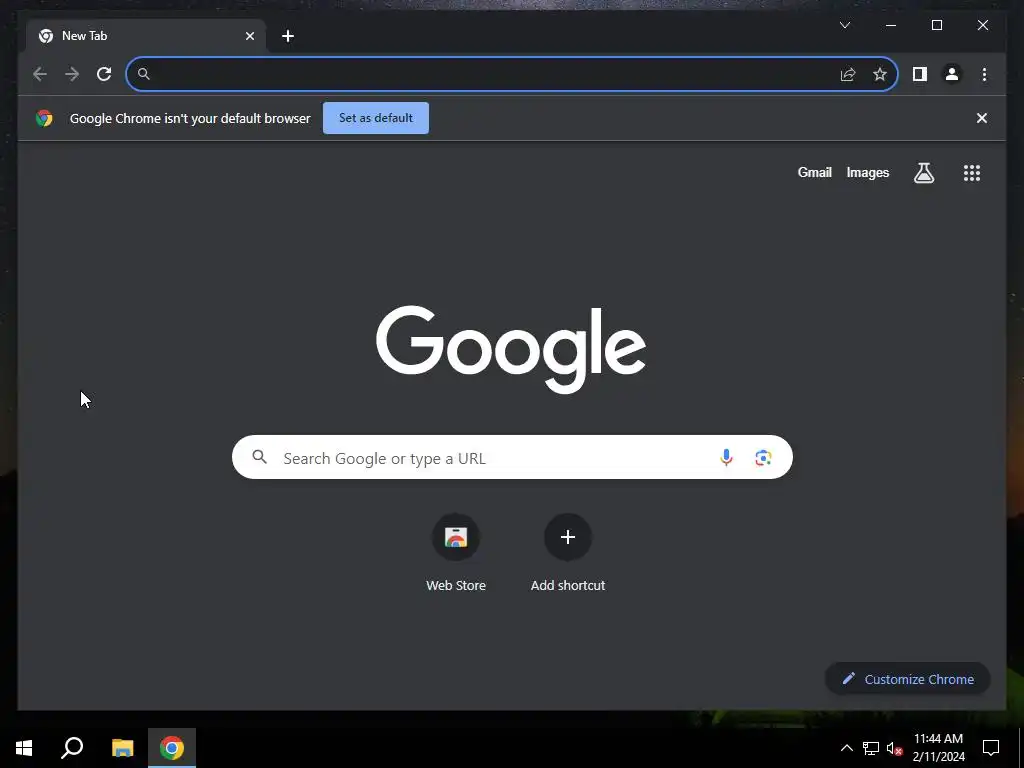Search by image with Google Lens
This screenshot has height=768, width=1024.
tap(763, 458)
